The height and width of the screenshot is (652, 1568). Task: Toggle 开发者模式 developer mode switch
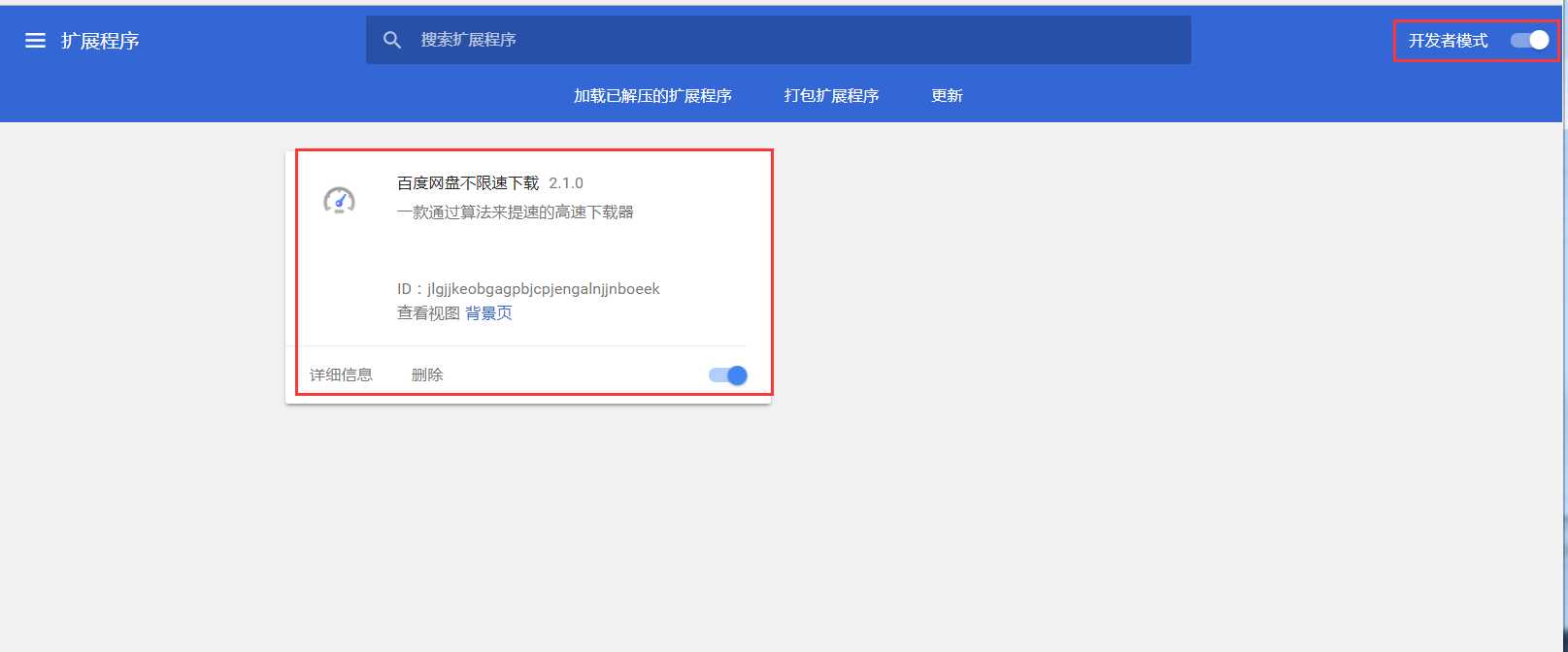coord(1529,40)
